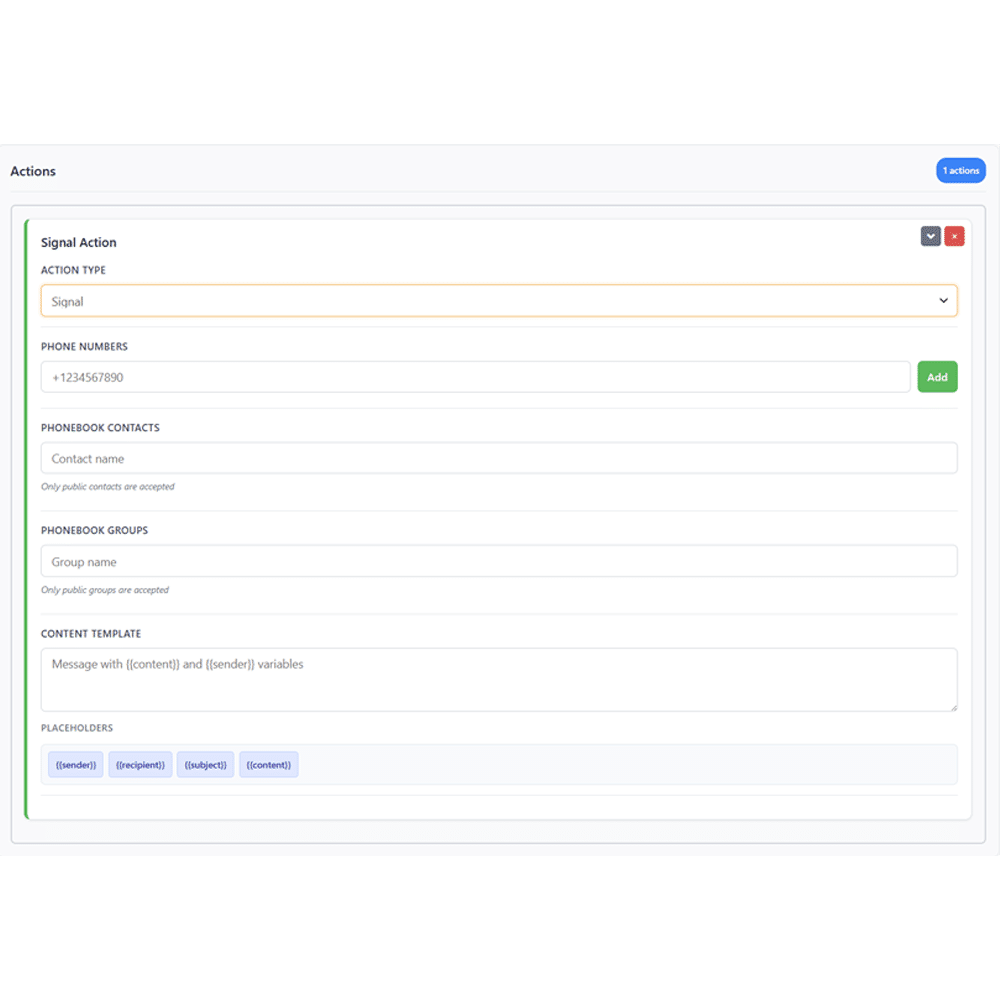Open the Action Type dropdown showing Signal
1000x1000 pixels.
point(499,300)
